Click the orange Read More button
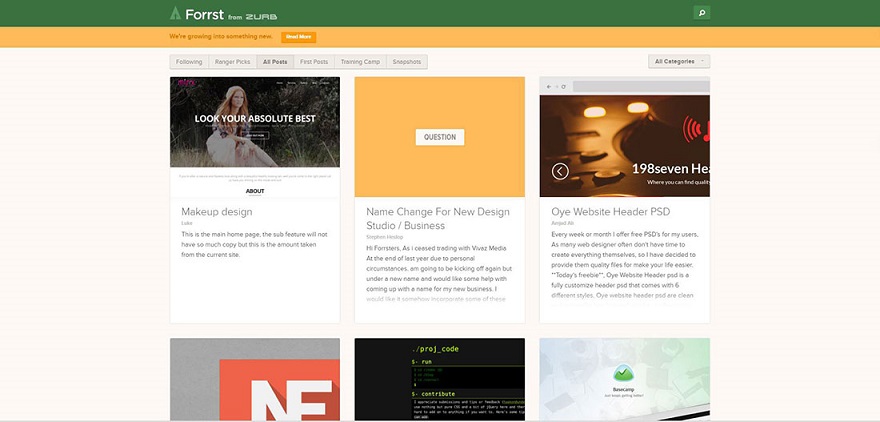The height and width of the screenshot is (422, 880). coord(299,37)
